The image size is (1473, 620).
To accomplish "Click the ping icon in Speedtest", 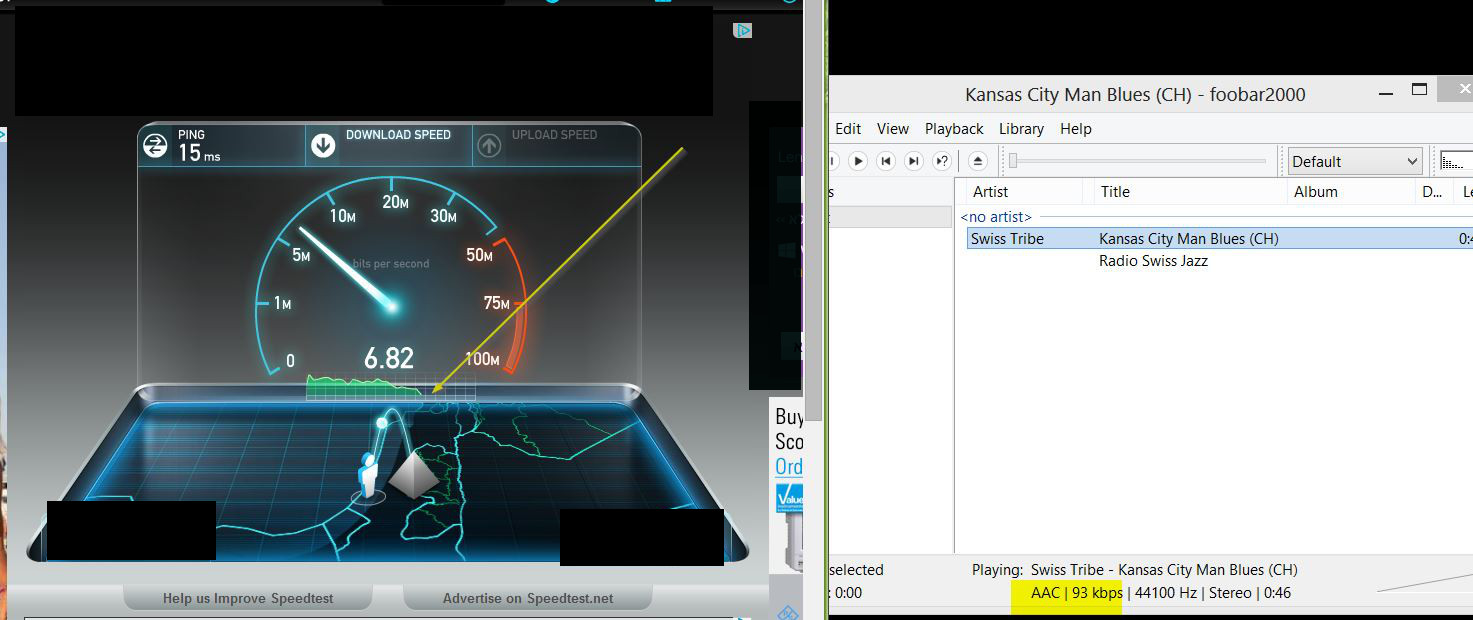I will click(x=155, y=146).
